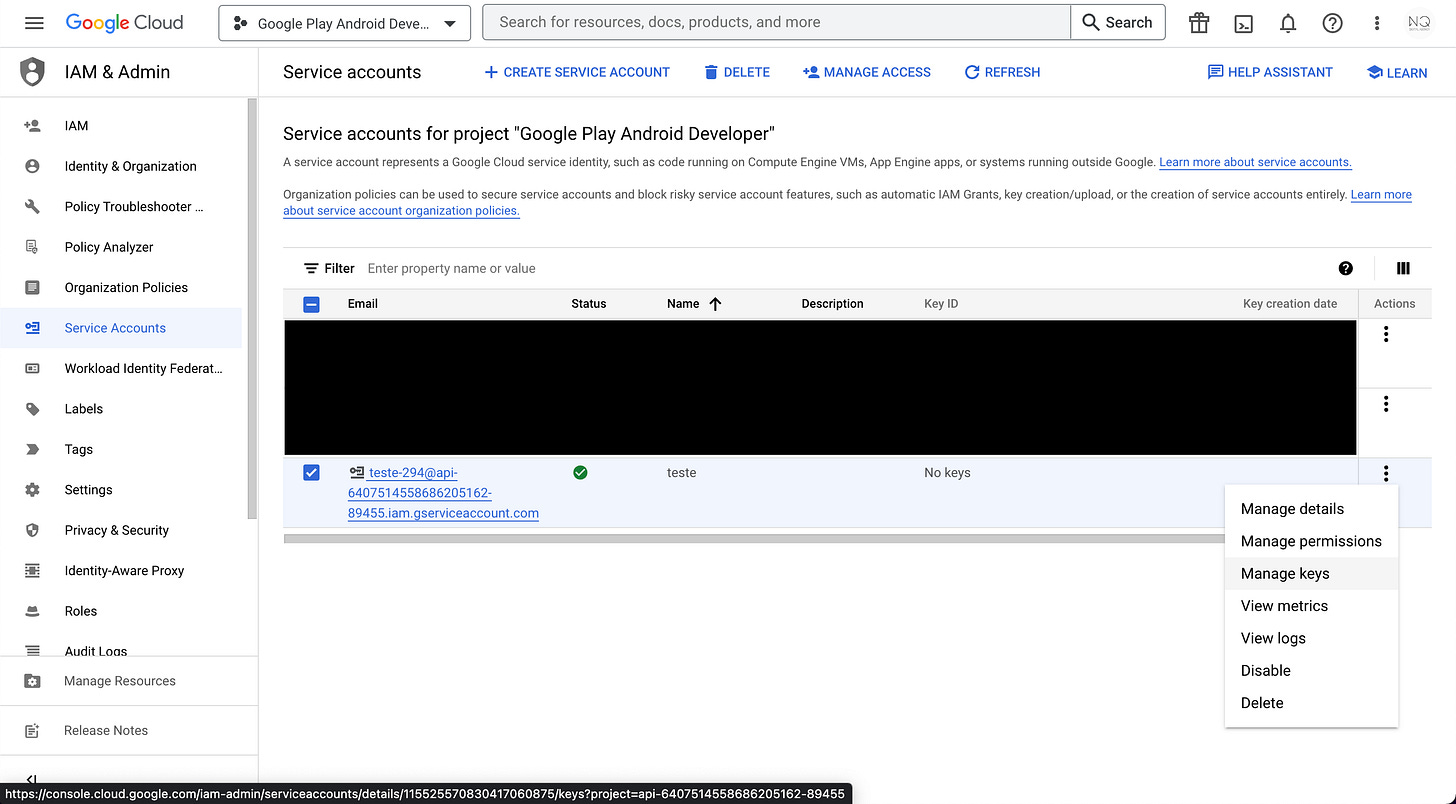Click the Email column header
This screenshot has width=1456, height=804.
[x=363, y=304]
